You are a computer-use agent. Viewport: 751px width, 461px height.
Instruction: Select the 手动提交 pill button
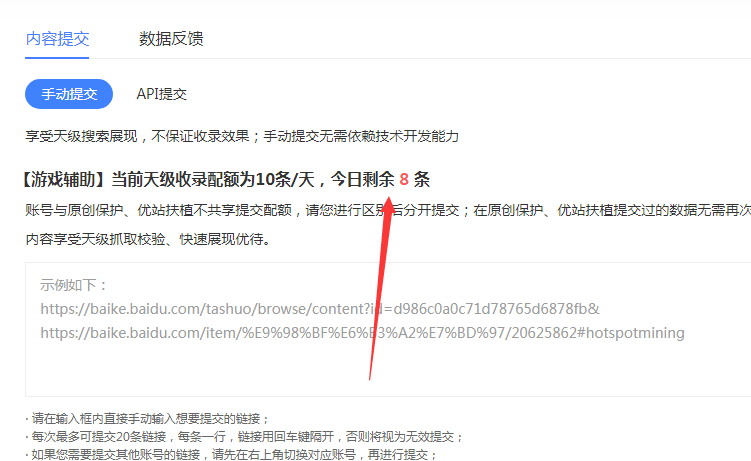(69, 94)
